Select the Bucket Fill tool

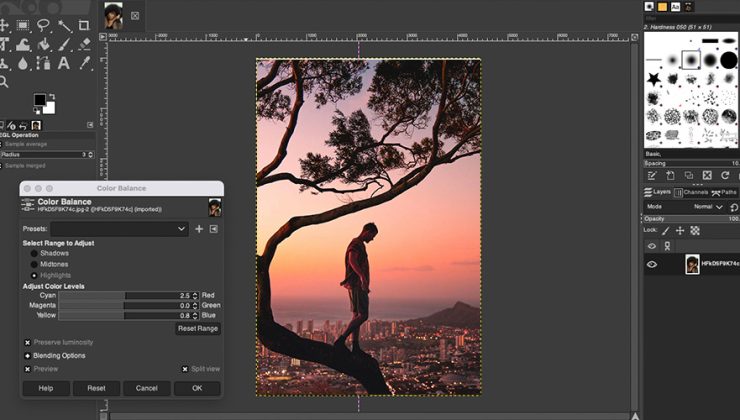pos(44,44)
